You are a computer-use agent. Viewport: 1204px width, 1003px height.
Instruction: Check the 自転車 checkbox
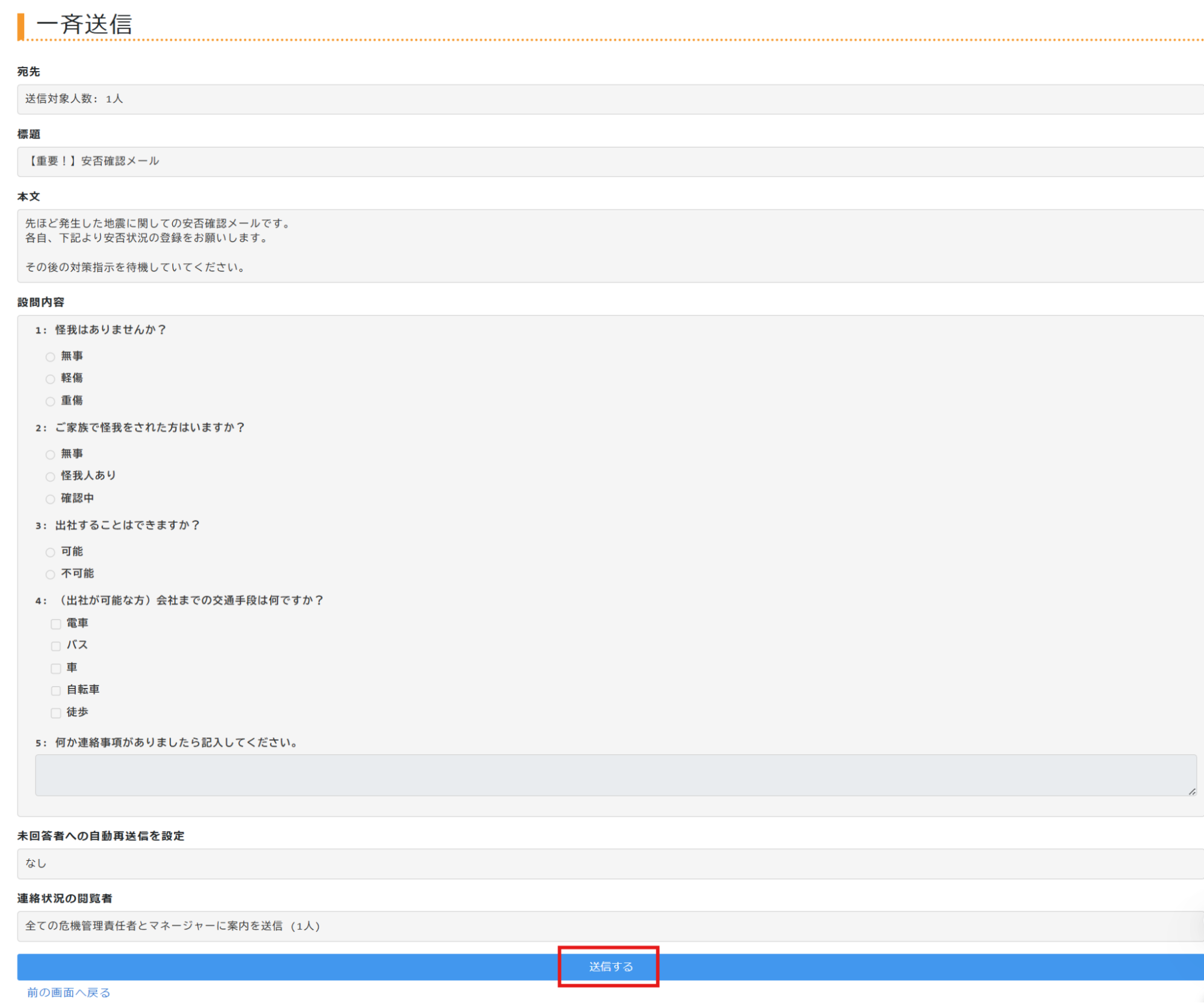(56, 690)
